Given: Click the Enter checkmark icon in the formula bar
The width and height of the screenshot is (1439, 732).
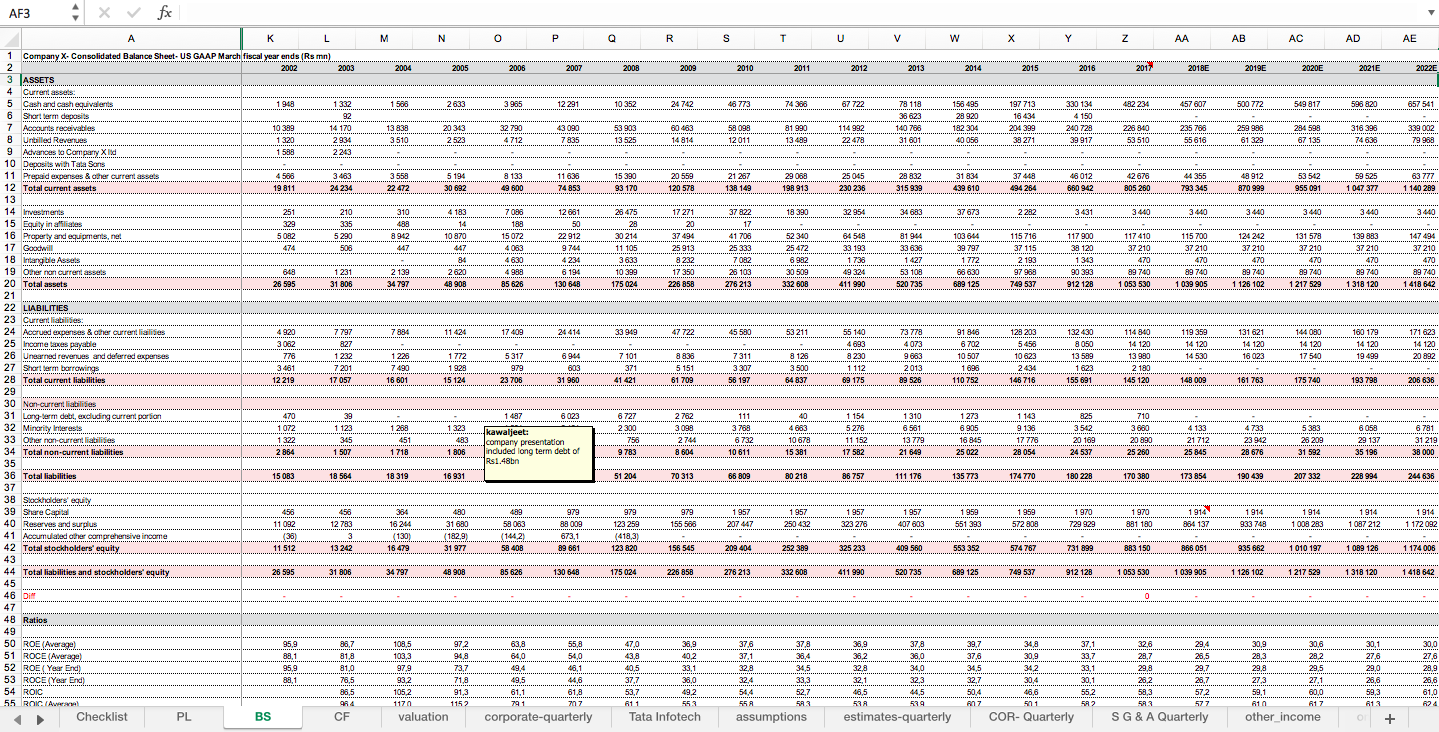Looking at the screenshot, I should pyautogui.click(x=132, y=13).
